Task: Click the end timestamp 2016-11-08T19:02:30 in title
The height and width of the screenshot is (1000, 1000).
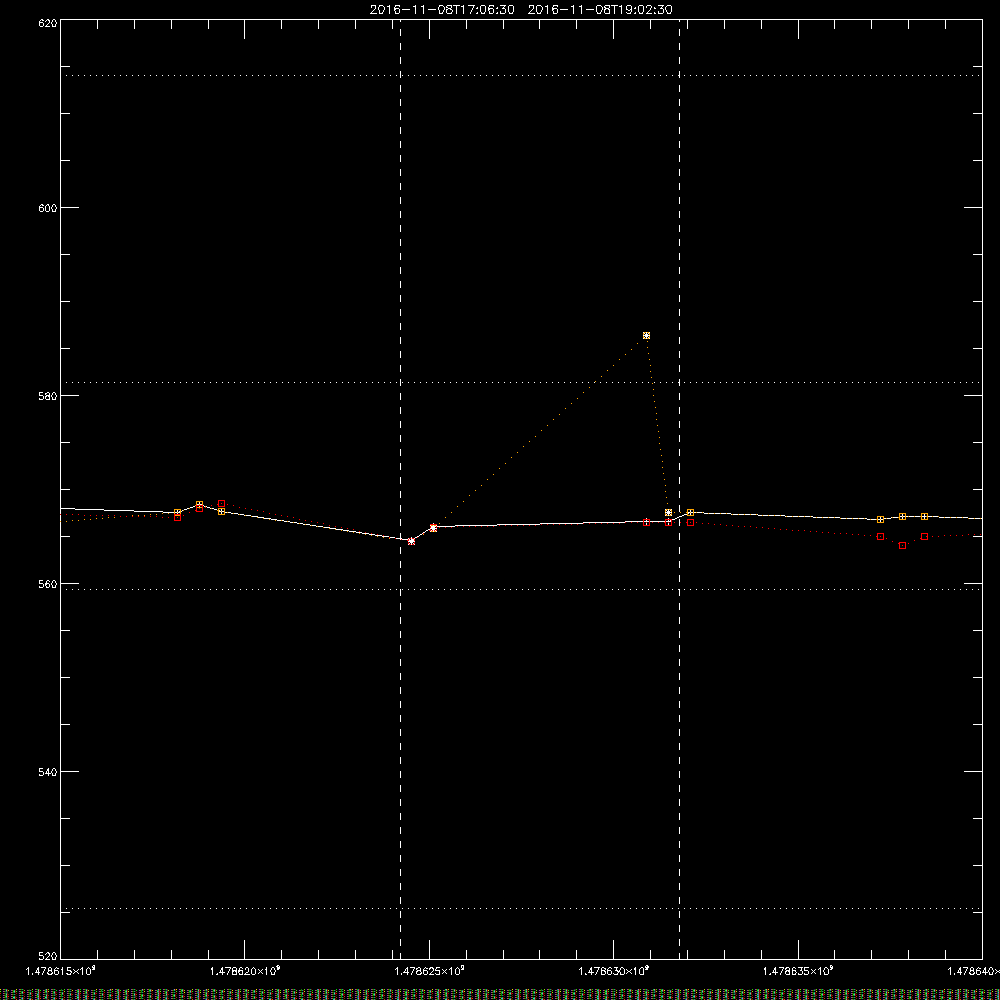Action: (600, 10)
